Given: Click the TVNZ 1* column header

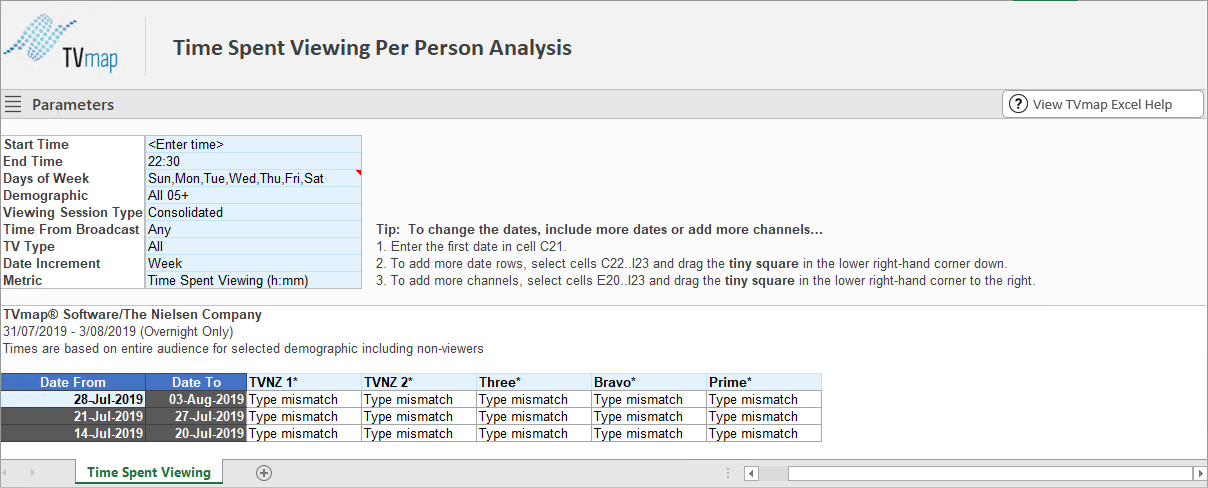Looking at the screenshot, I should pyautogui.click(x=304, y=382).
